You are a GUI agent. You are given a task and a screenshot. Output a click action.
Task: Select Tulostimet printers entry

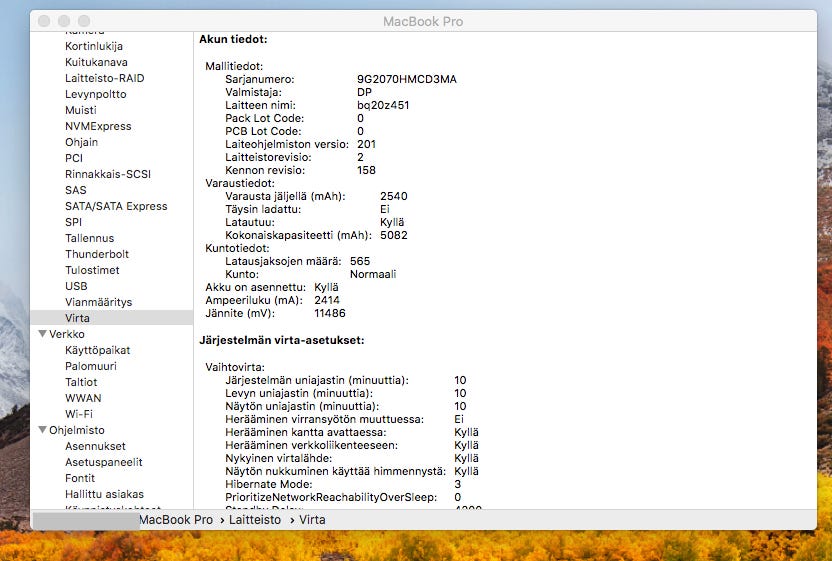click(92, 270)
